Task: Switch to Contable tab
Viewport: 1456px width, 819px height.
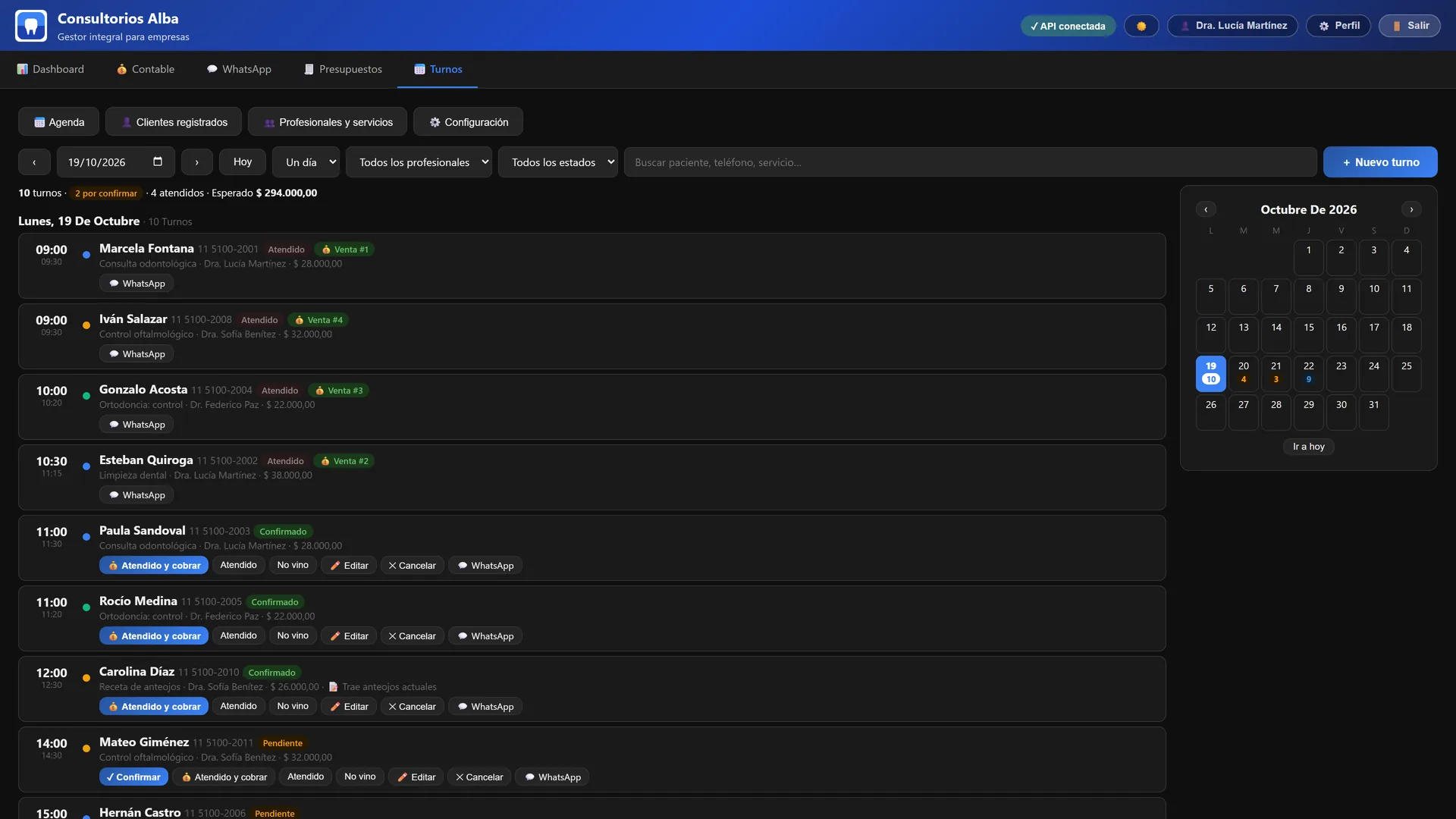Action: (146, 69)
